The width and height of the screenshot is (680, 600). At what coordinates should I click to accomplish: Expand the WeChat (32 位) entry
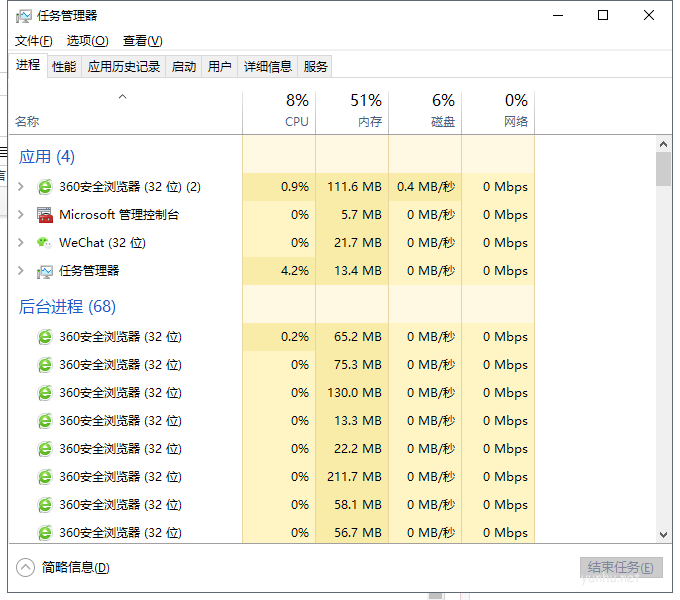(x=20, y=243)
